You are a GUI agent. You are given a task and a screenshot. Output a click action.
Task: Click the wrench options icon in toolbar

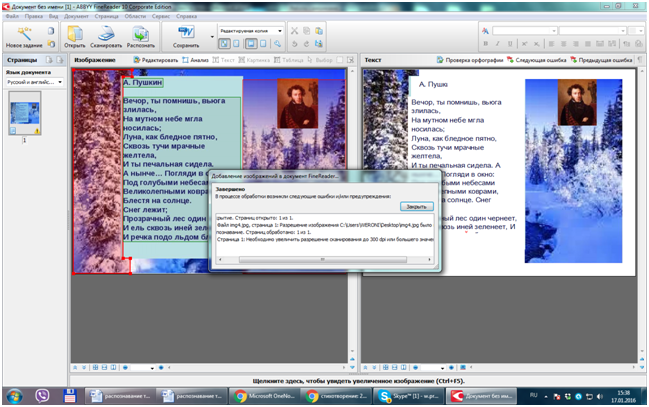point(277,43)
